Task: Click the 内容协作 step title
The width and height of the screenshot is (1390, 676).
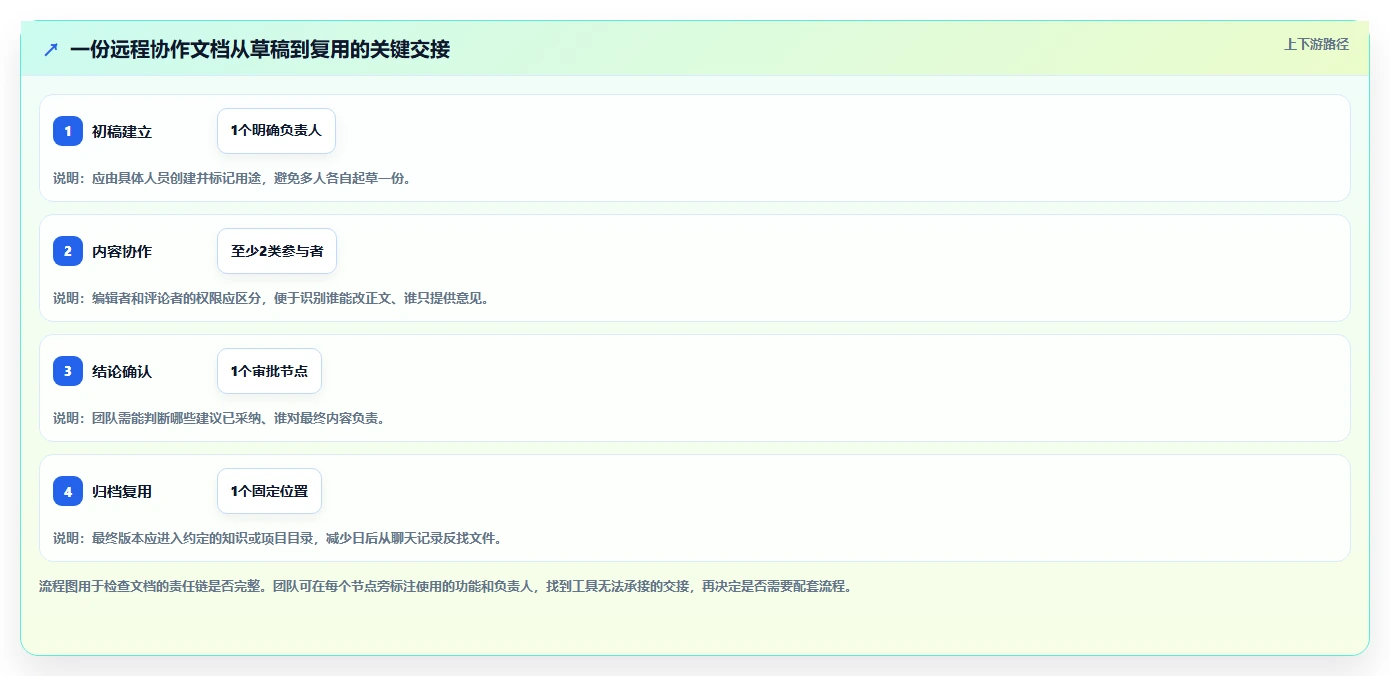Action: click(122, 251)
